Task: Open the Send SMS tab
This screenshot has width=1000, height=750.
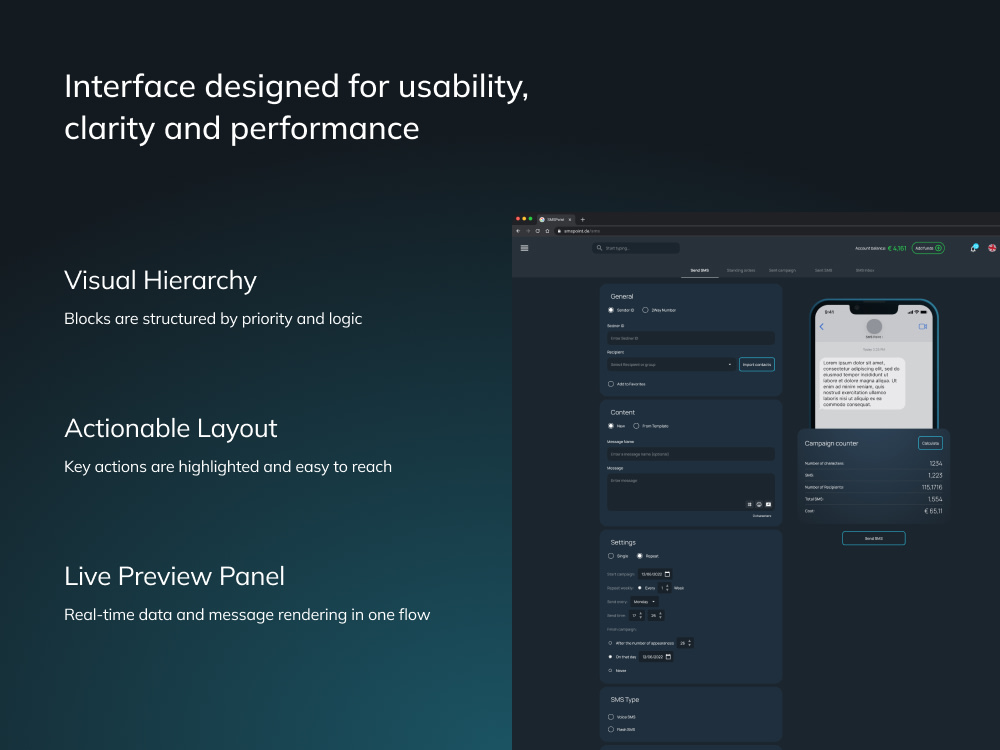Action: 700,270
